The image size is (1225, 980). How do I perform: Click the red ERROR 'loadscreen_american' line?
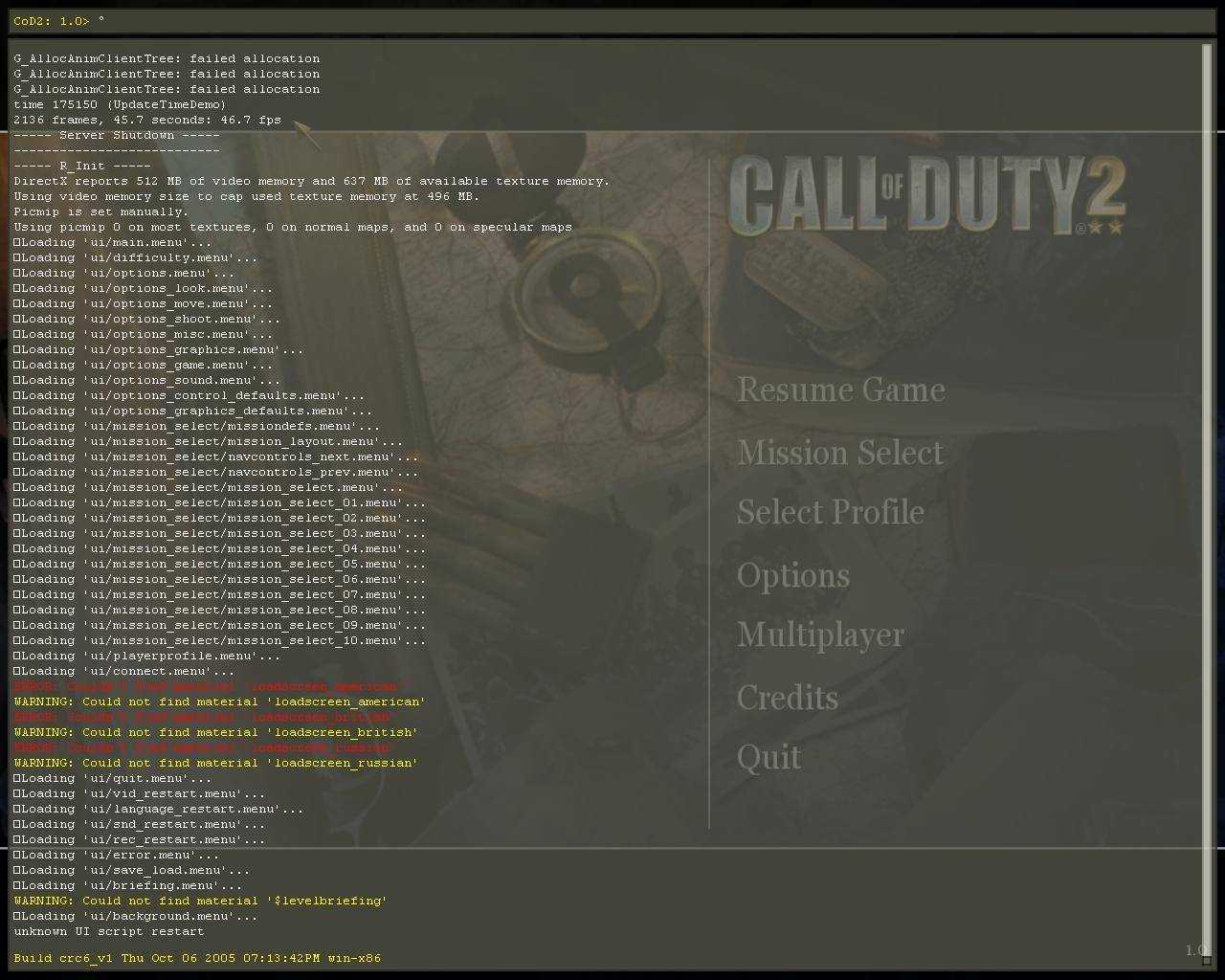point(209,686)
